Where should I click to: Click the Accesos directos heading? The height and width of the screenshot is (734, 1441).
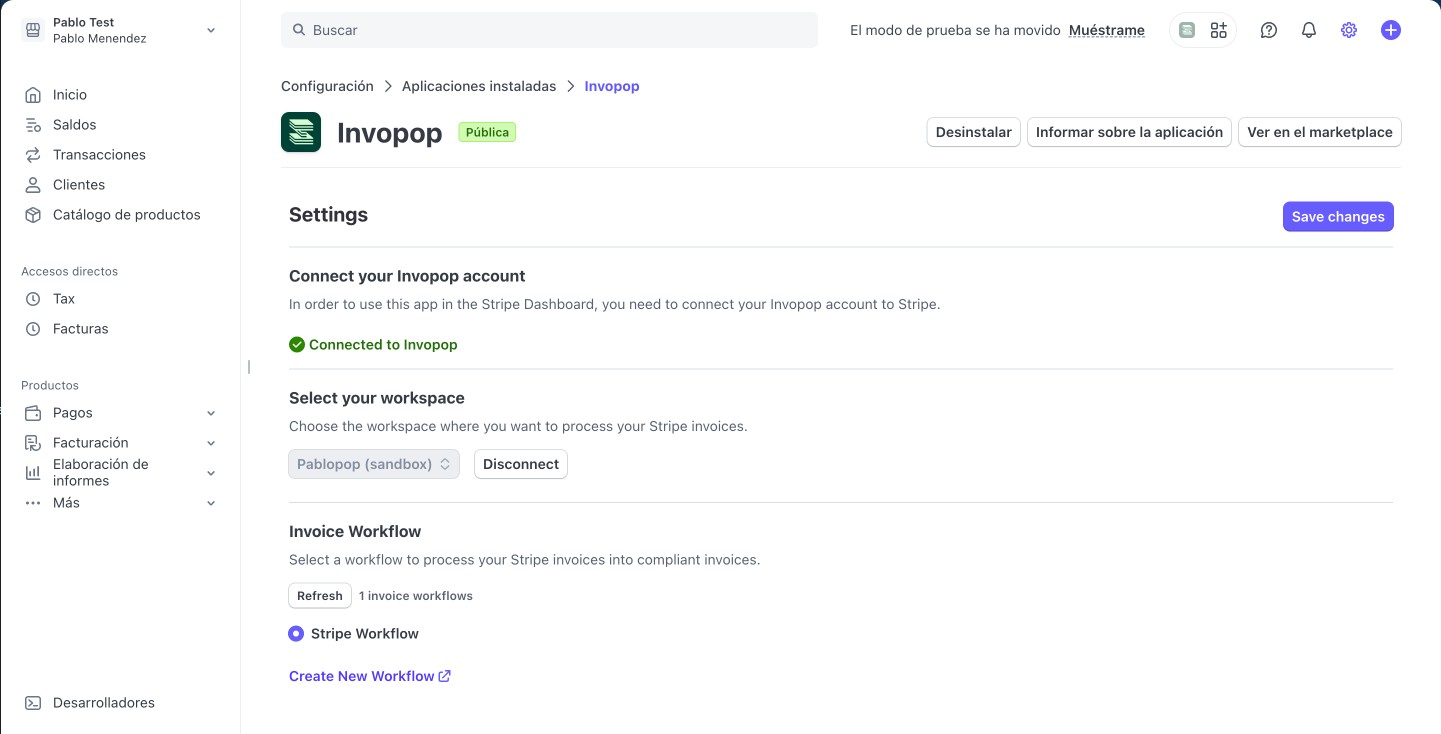[x=69, y=271]
